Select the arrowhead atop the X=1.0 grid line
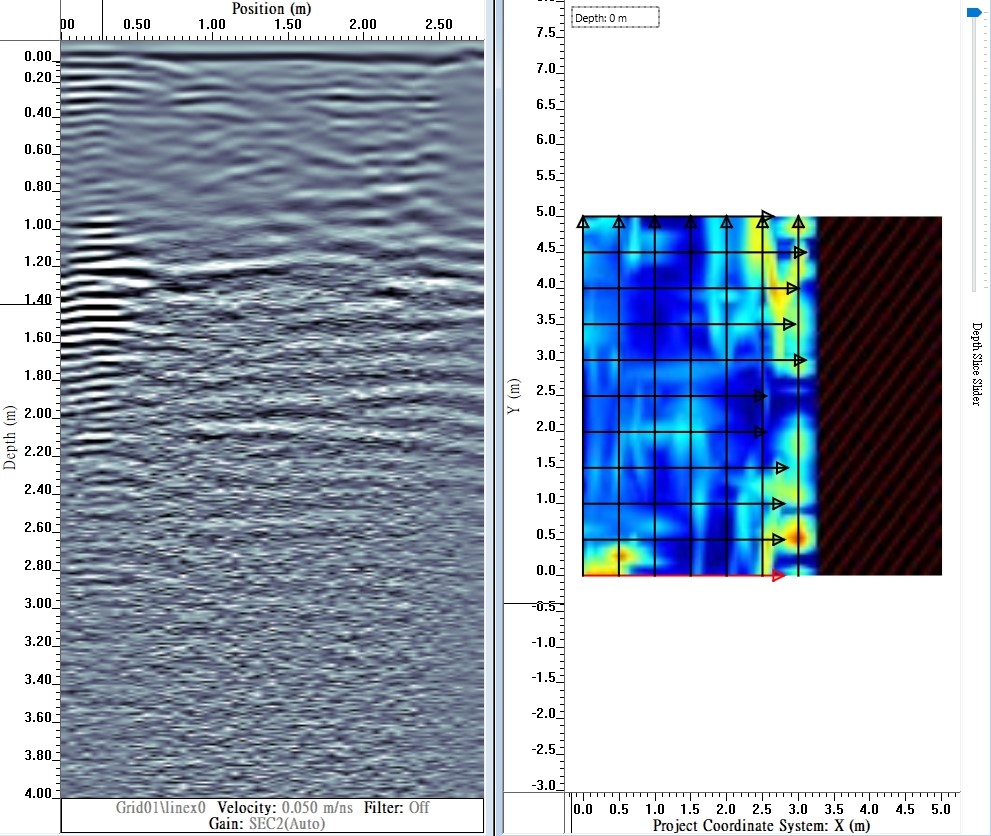Image resolution: width=991 pixels, height=836 pixels. coord(655,222)
